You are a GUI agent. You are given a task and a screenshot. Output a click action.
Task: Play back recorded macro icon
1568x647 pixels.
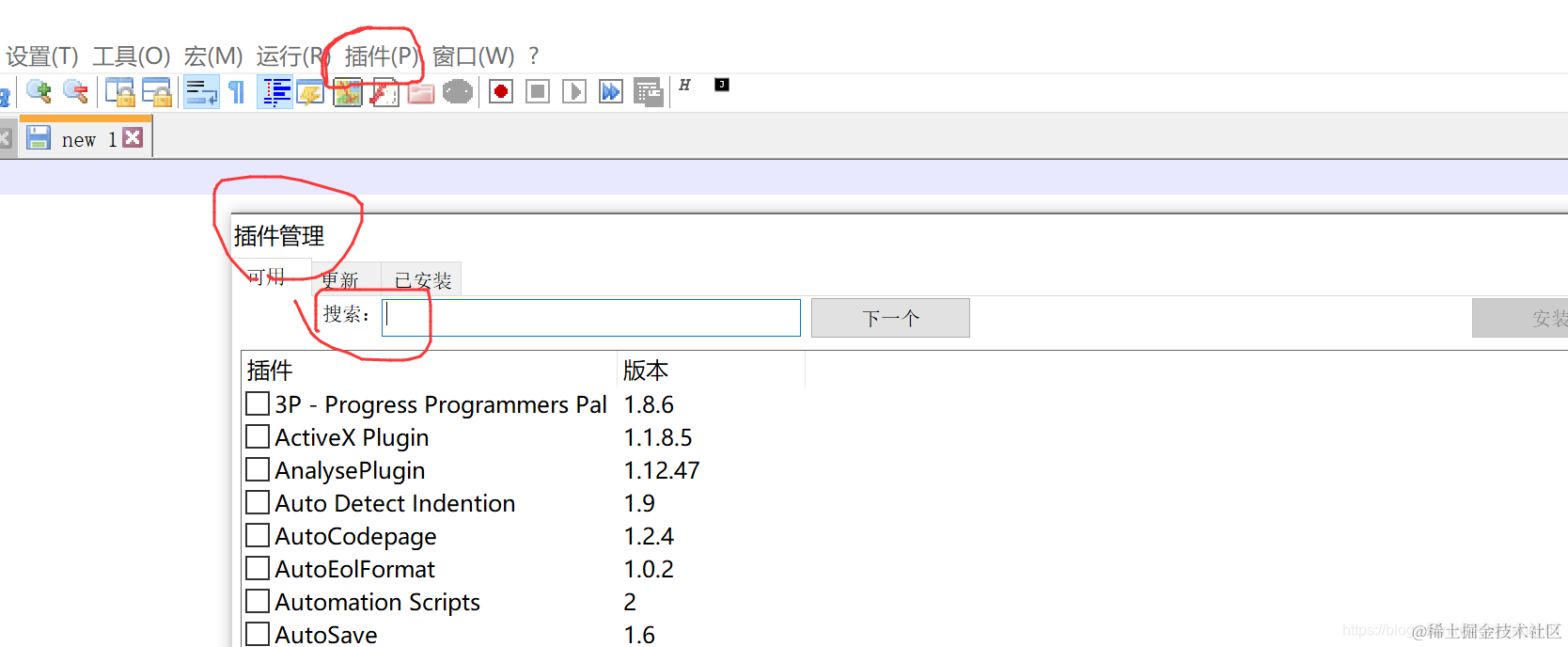574,91
